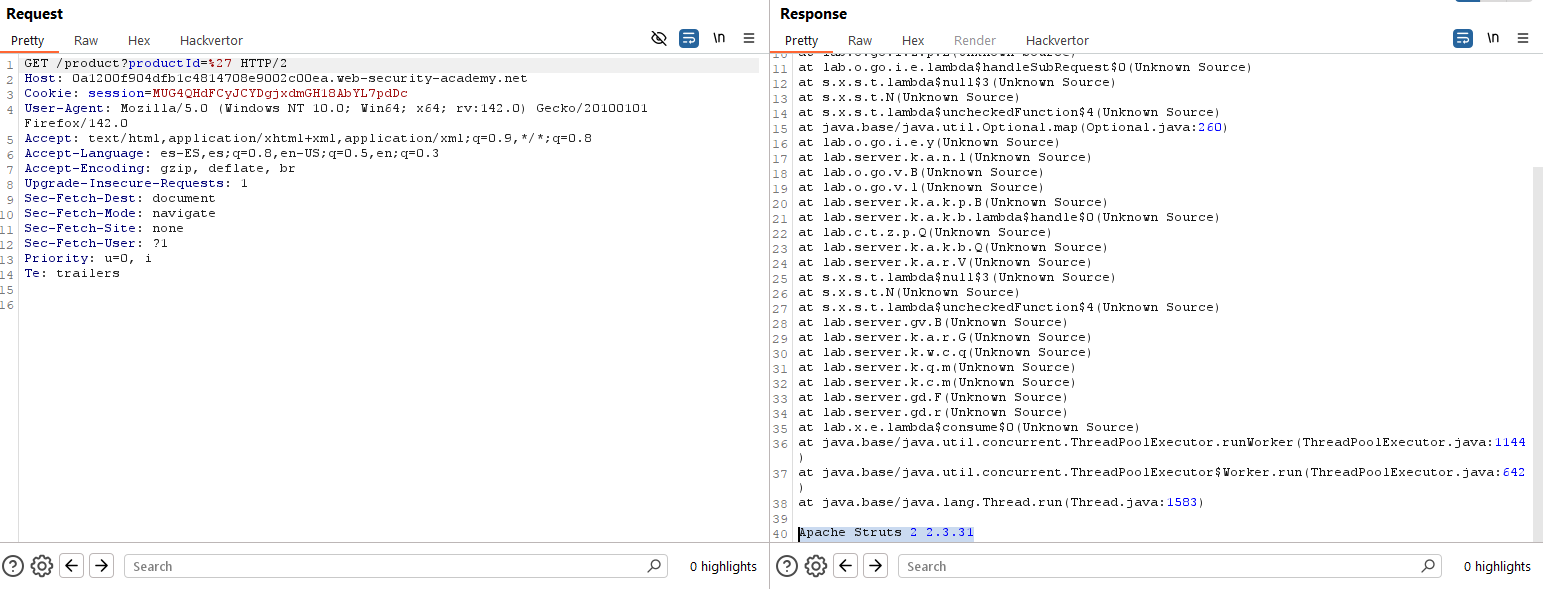Screen dimensions: 1543x589
Task: Go to next match in Response search
Action: (875, 566)
